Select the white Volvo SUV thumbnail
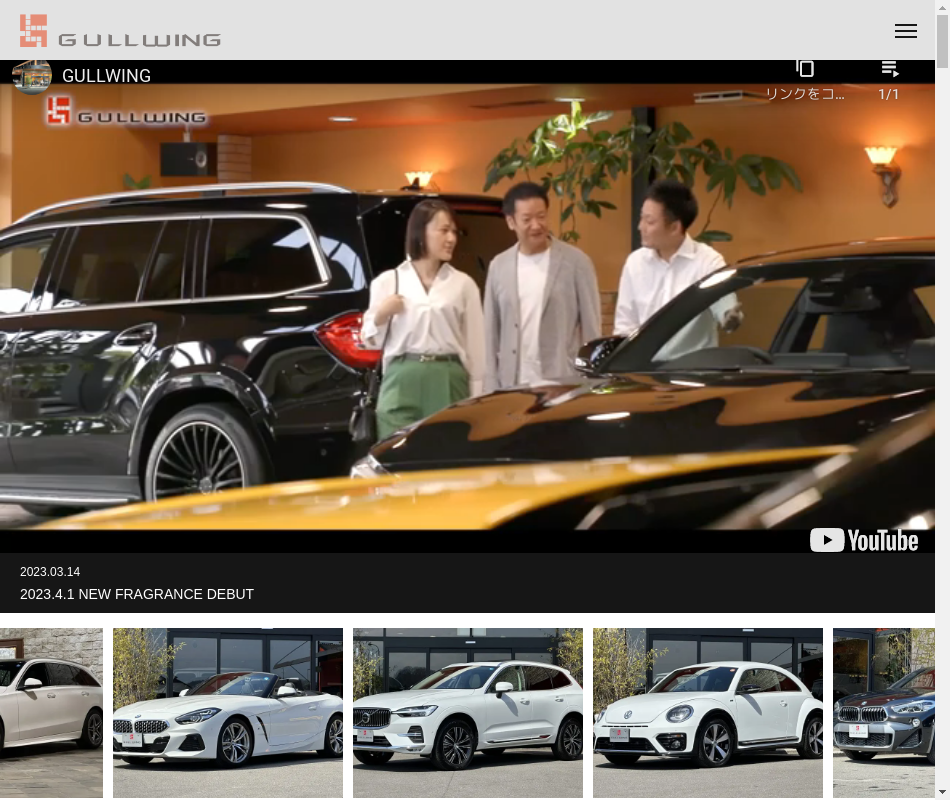The width and height of the screenshot is (950, 800). pos(468,712)
